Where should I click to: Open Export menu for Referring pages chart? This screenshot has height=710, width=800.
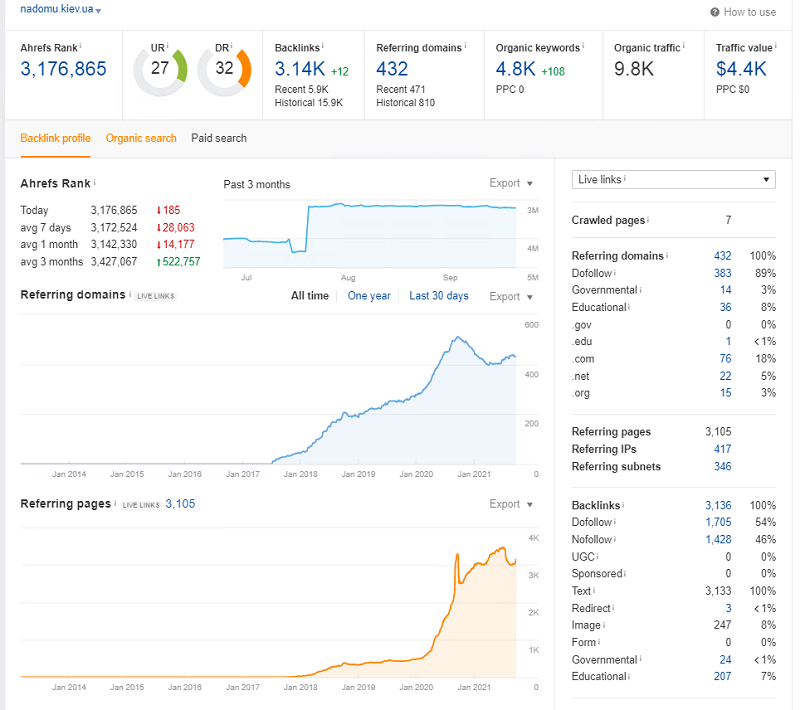point(510,504)
